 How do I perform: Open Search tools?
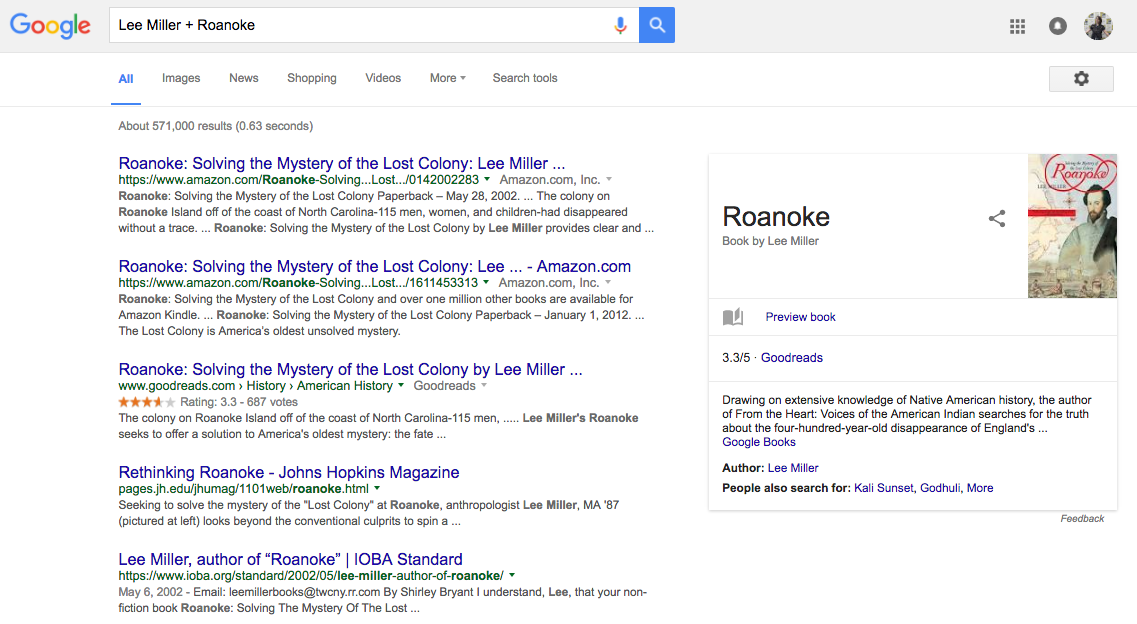pyautogui.click(x=525, y=78)
